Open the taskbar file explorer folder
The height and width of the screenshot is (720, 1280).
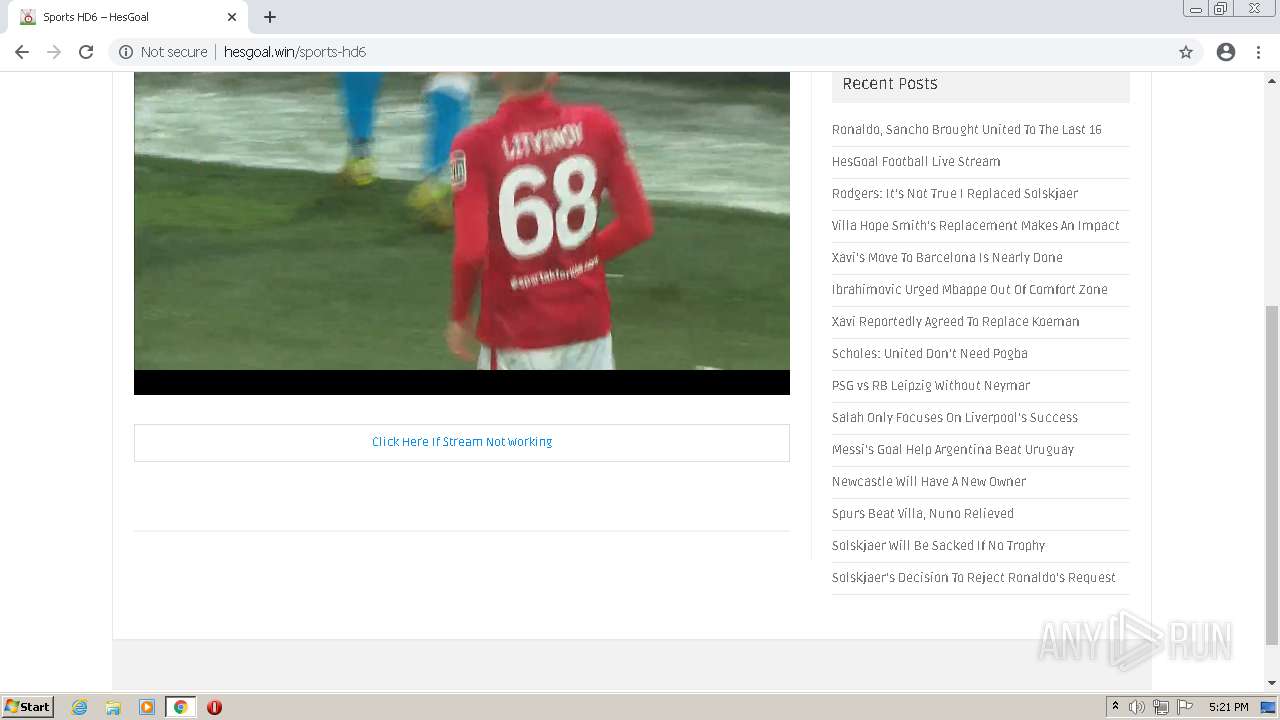(113, 707)
